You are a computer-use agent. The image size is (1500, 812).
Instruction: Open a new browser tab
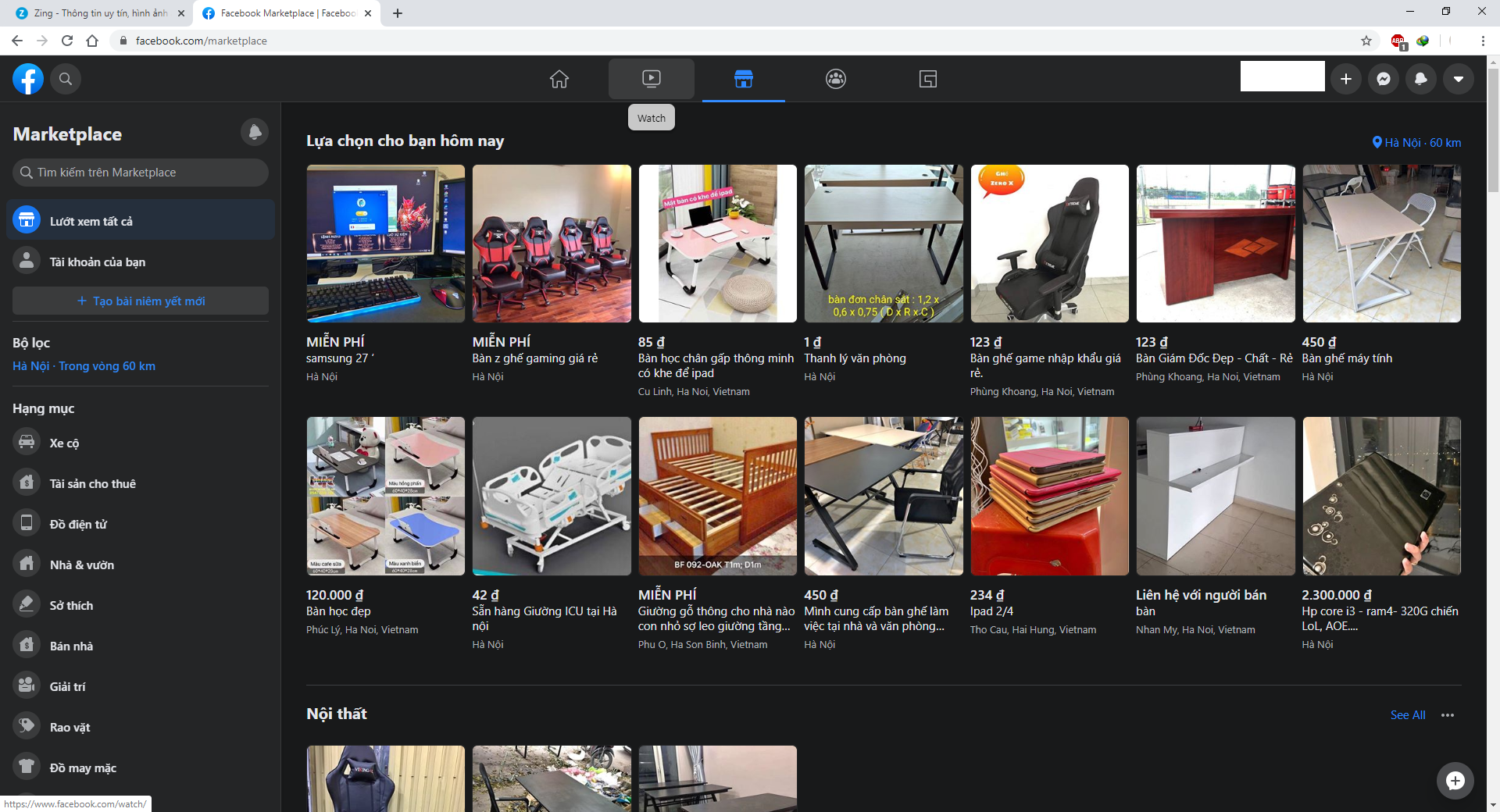[x=398, y=13]
